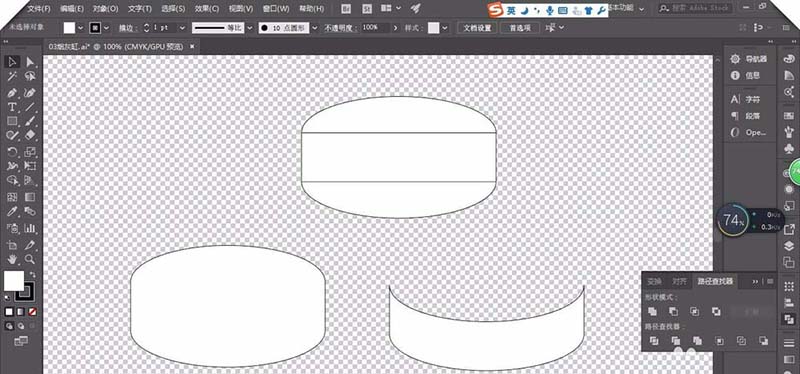Select the Rectangle tool
Image resolution: width=800 pixels, height=374 pixels.
point(12,121)
